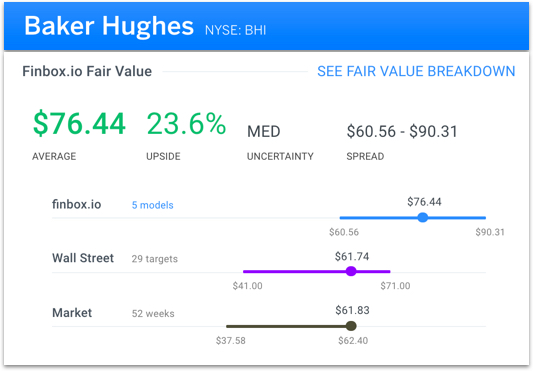Click the blue finbox.io fair value dot
Screen dimensions: 533x371
(423, 217)
